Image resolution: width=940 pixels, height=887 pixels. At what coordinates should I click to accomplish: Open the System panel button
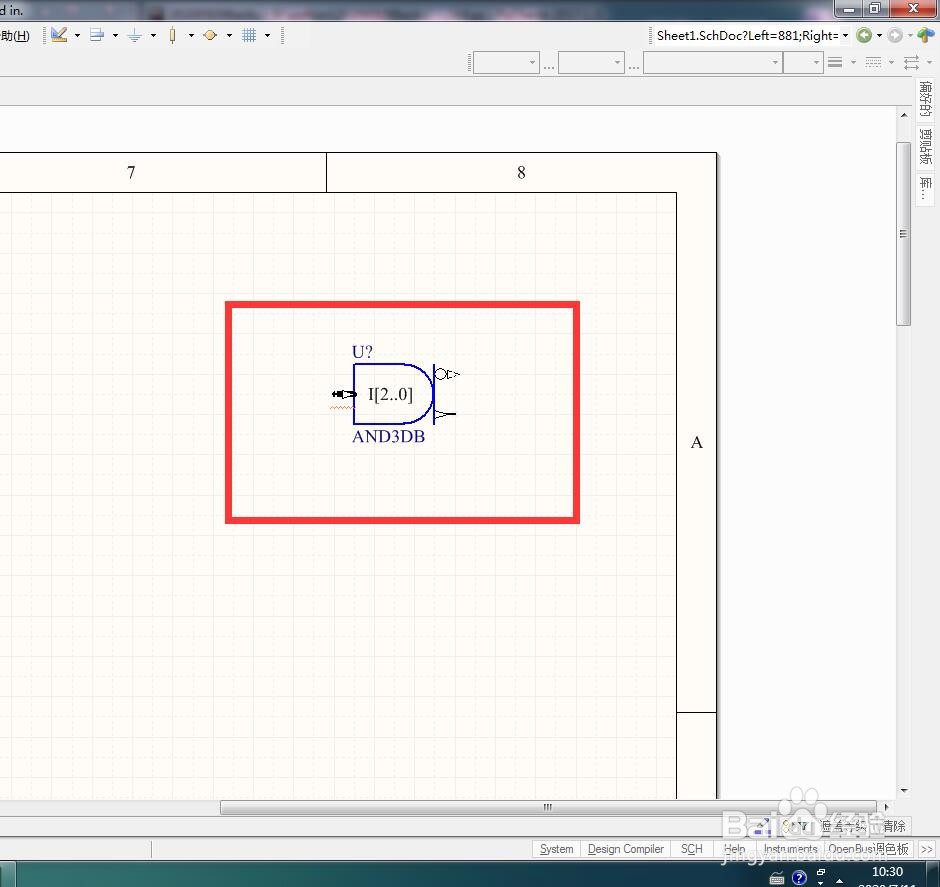(x=556, y=849)
